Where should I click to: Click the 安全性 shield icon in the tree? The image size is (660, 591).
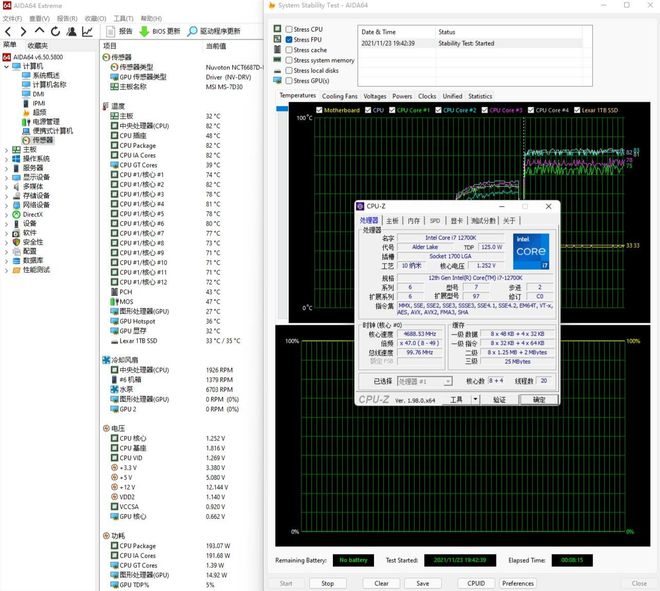(x=16, y=242)
